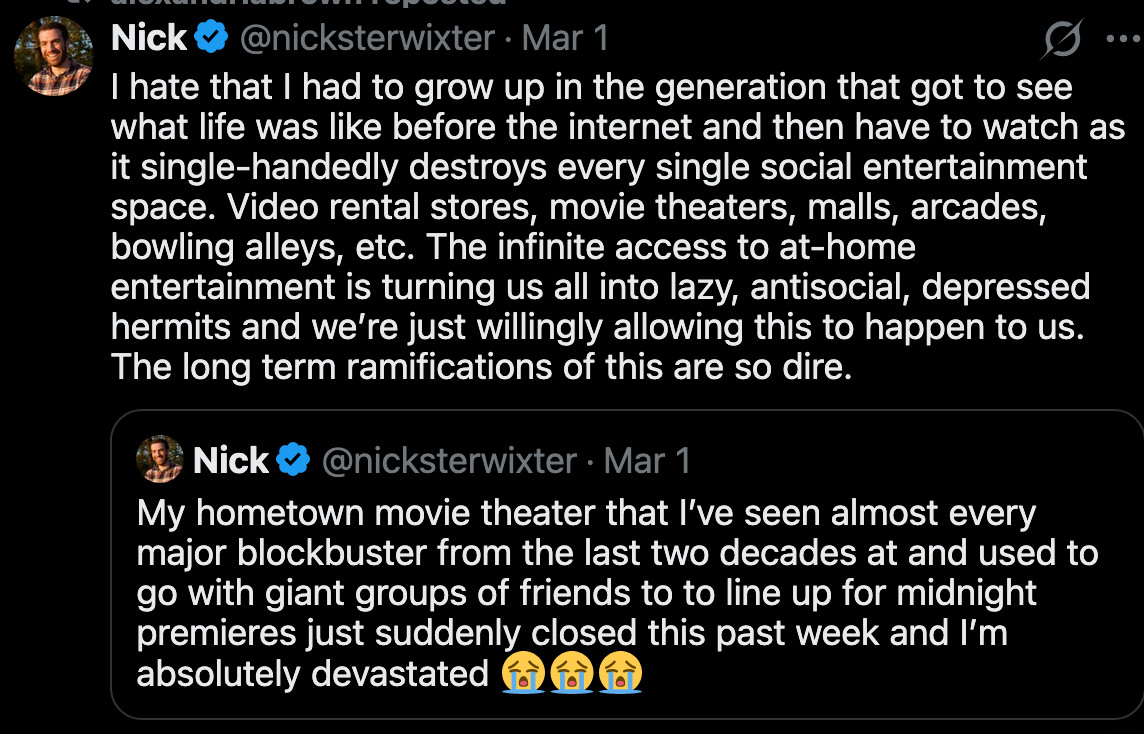Click the partially visible reposted label
The image size is (1144, 734).
coord(300,3)
